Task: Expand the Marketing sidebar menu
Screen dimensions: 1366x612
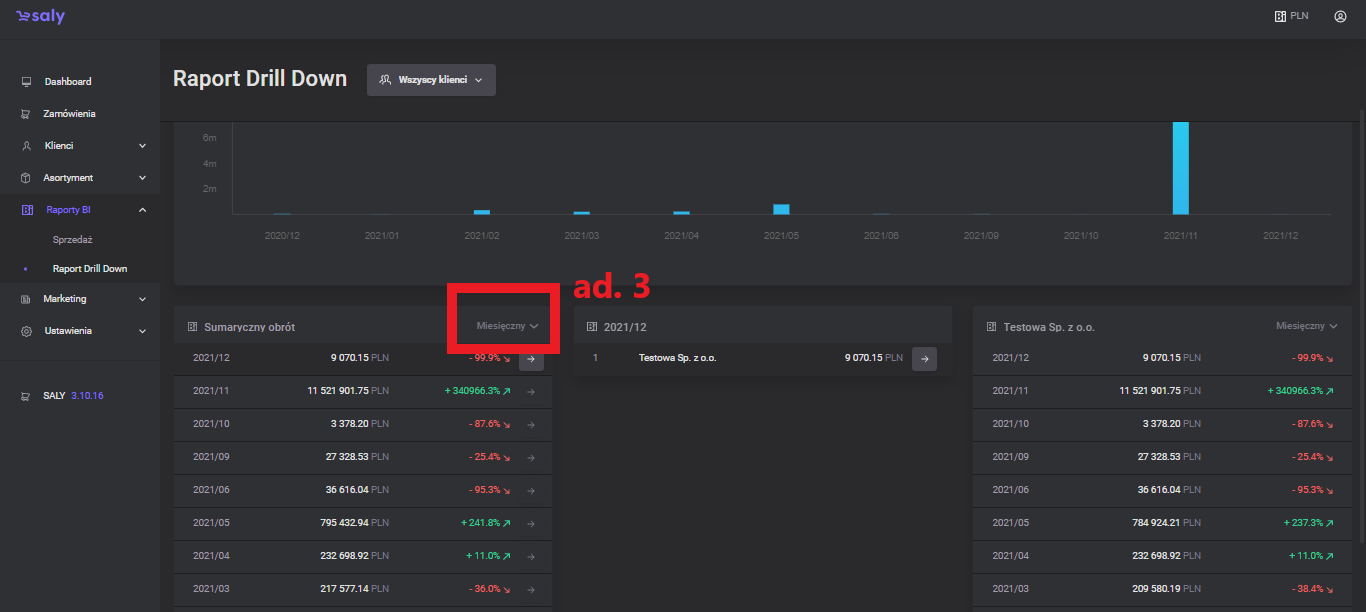Action: click(x=142, y=299)
